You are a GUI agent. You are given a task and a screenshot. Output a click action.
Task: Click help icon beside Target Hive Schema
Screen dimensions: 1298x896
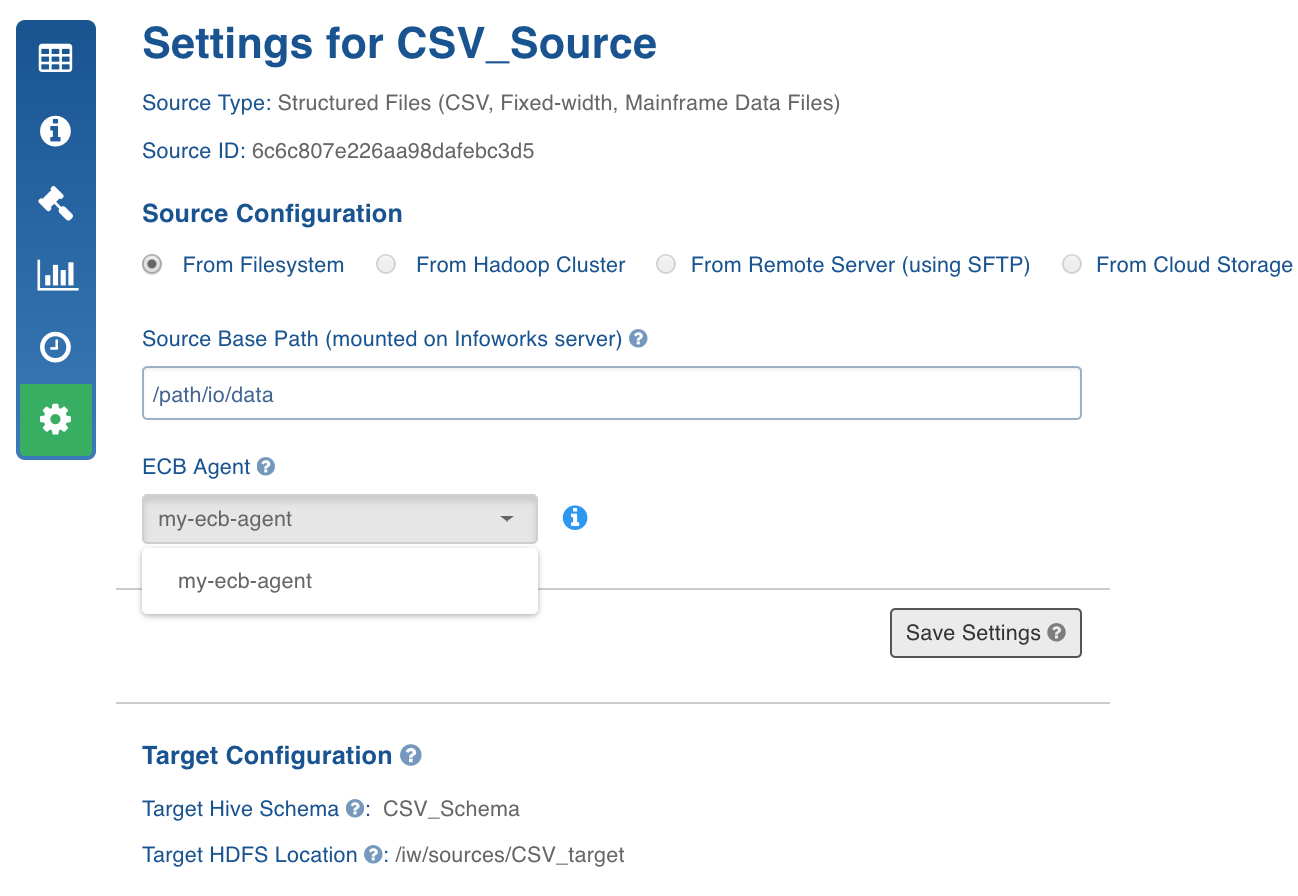click(x=354, y=808)
